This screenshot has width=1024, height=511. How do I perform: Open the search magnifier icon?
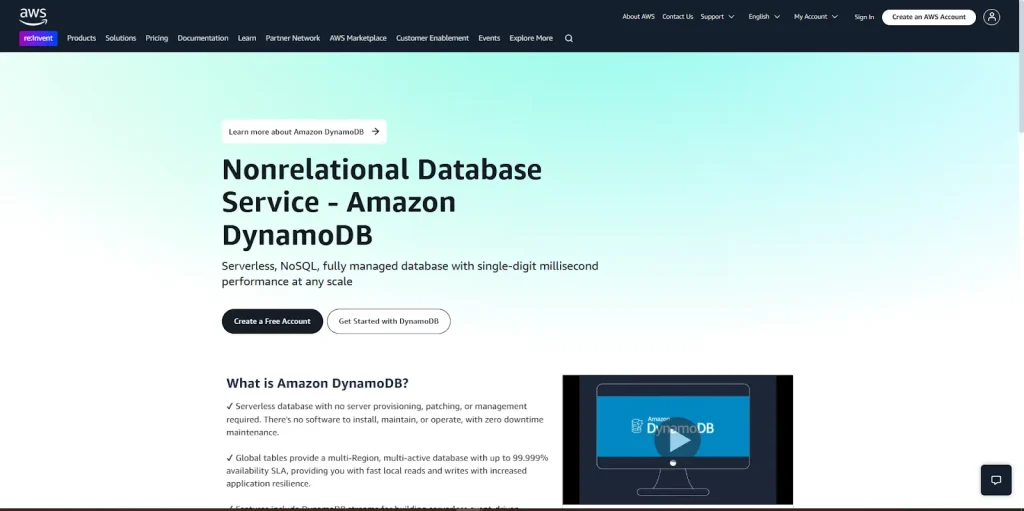coord(569,39)
